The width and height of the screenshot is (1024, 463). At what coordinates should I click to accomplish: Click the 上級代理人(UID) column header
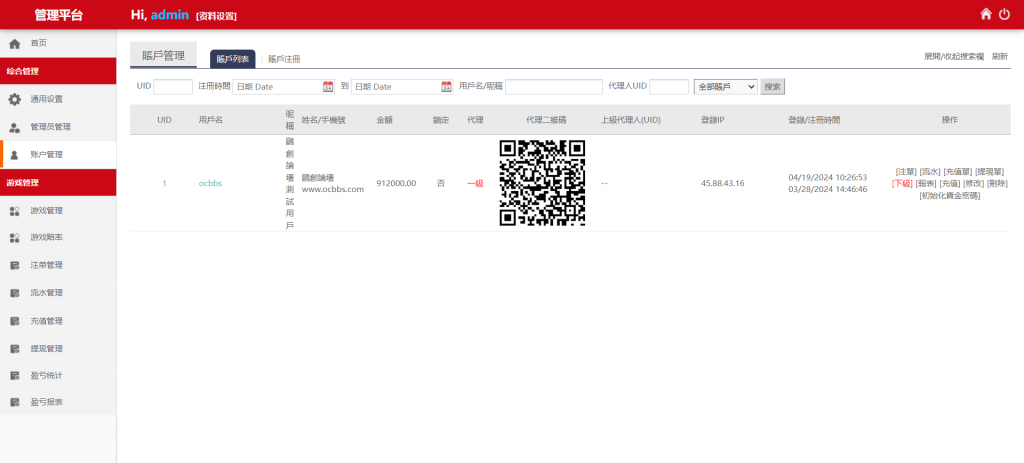(632, 120)
